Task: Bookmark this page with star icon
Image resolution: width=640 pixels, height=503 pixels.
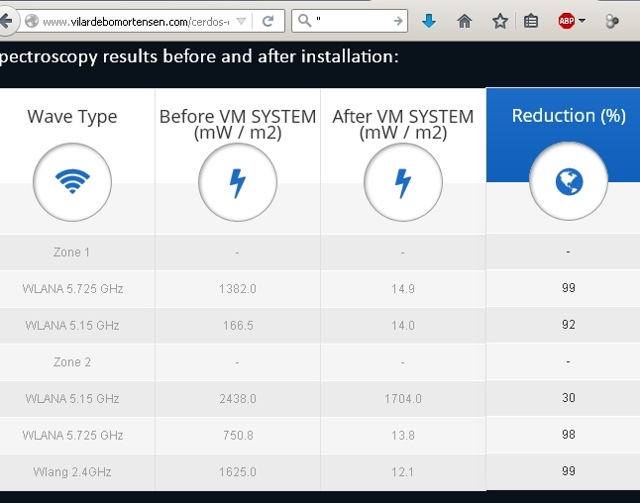Action: pyautogui.click(x=500, y=21)
